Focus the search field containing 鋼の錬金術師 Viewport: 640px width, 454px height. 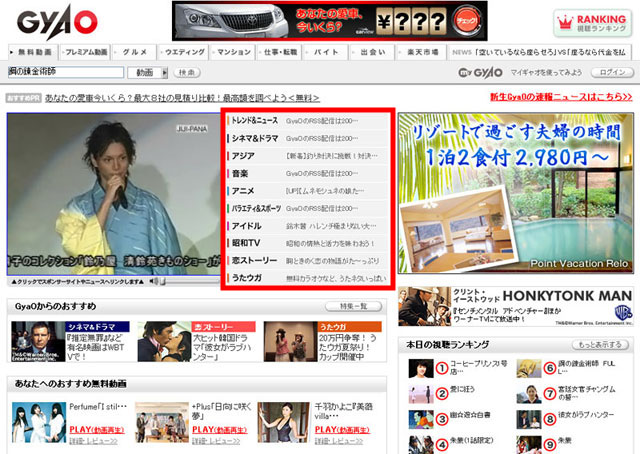point(65,72)
